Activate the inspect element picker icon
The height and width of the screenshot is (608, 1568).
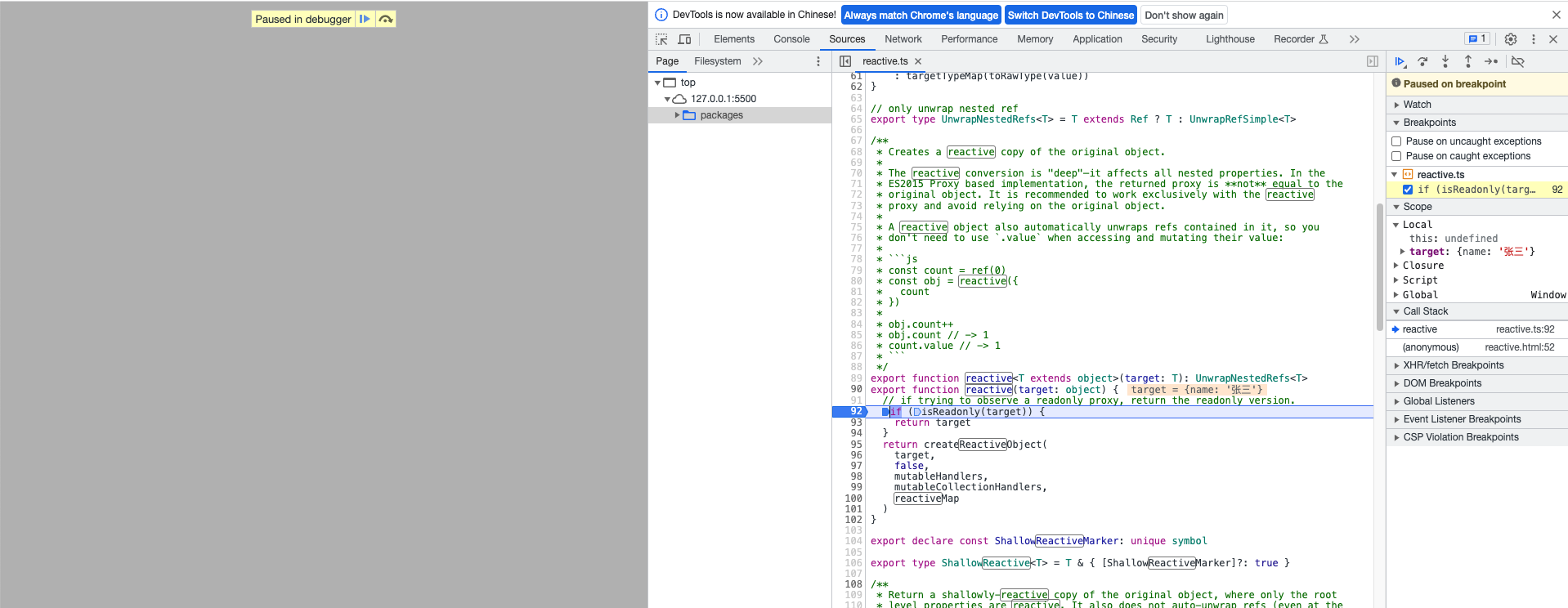(x=661, y=39)
